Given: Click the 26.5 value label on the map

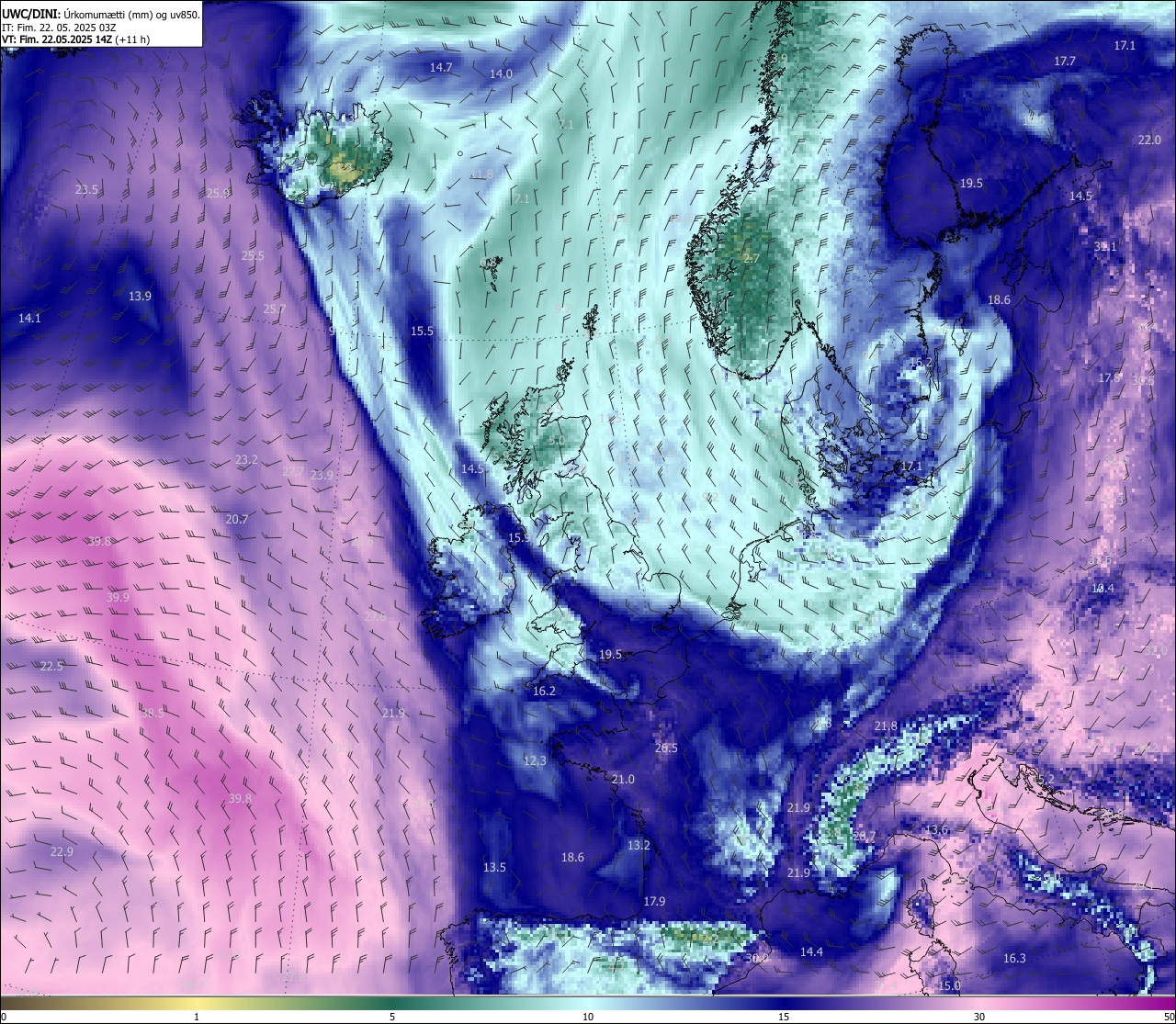Looking at the screenshot, I should tap(666, 748).
